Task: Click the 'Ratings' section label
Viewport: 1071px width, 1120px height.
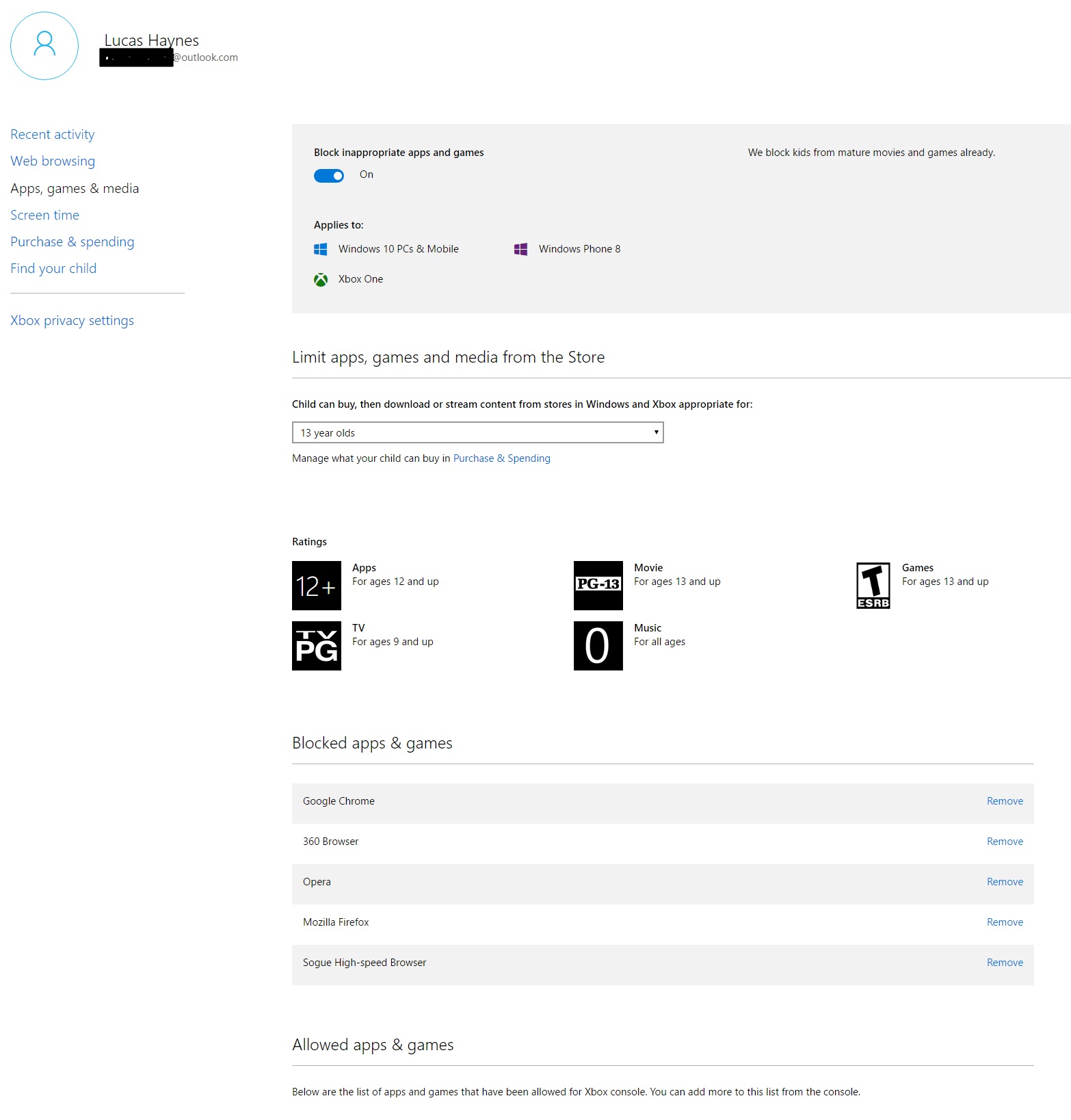Action: (x=309, y=542)
